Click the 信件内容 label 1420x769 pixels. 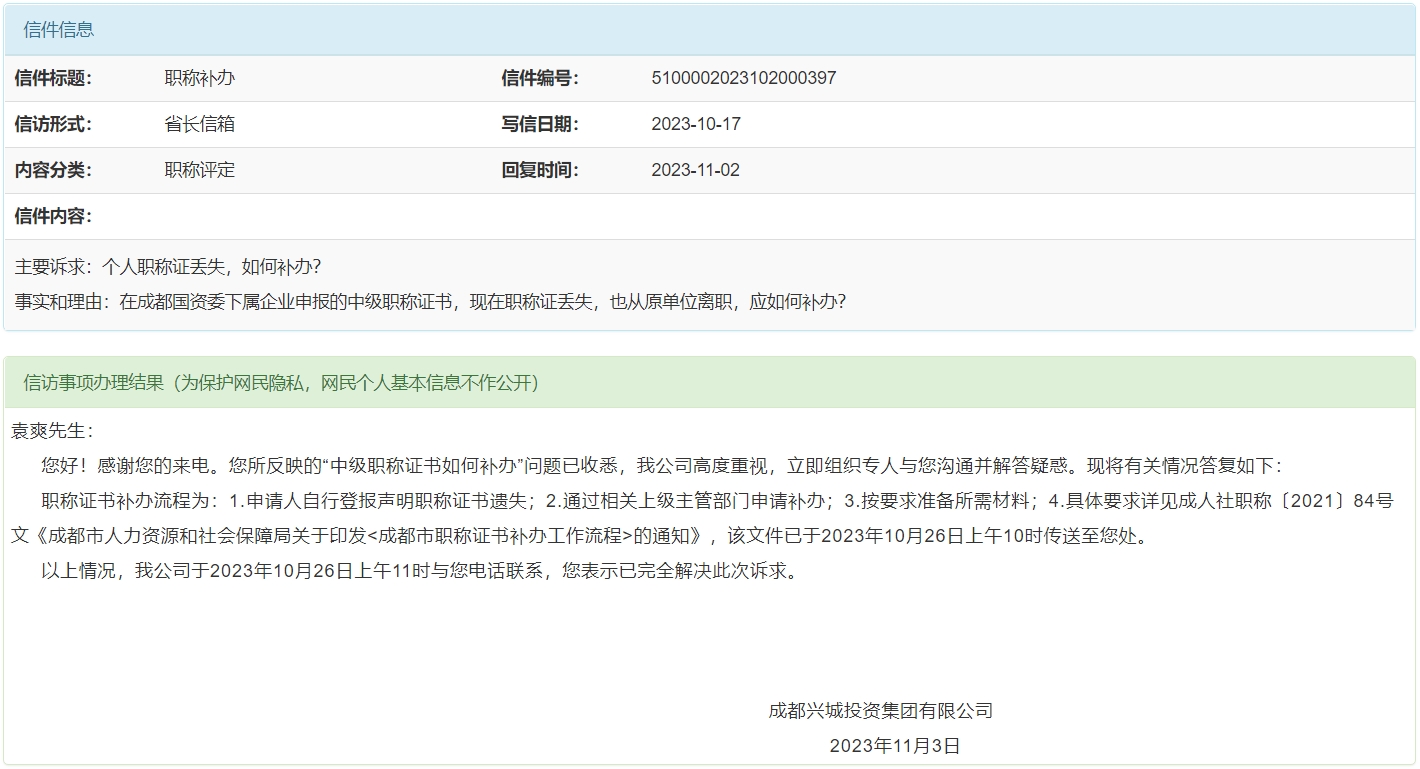tap(53, 216)
